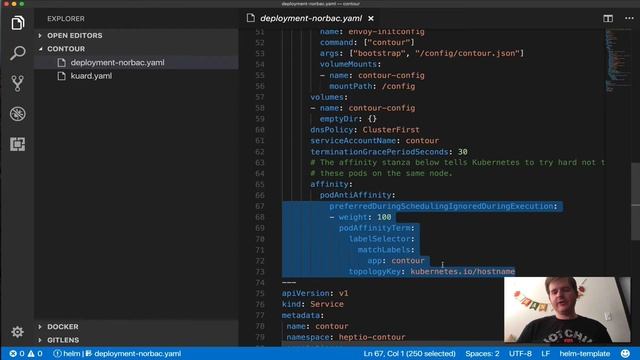Open the Extensions view icon

(x=18, y=144)
